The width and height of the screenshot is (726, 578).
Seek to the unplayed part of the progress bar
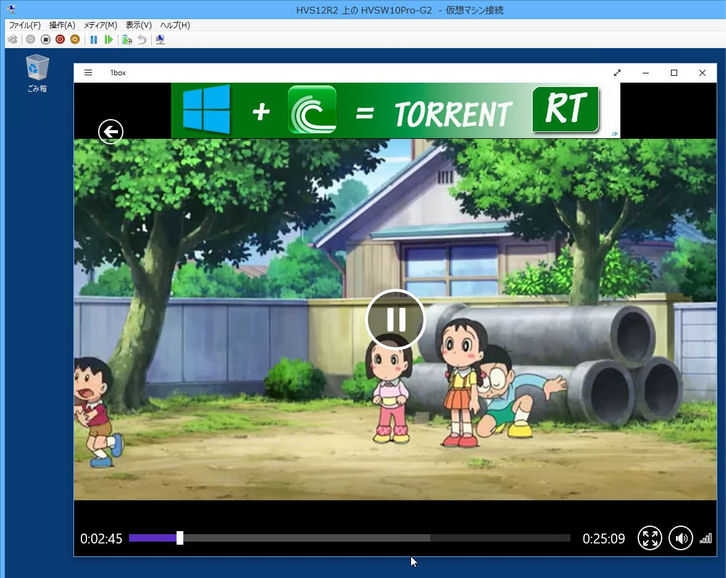tap(376, 538)
